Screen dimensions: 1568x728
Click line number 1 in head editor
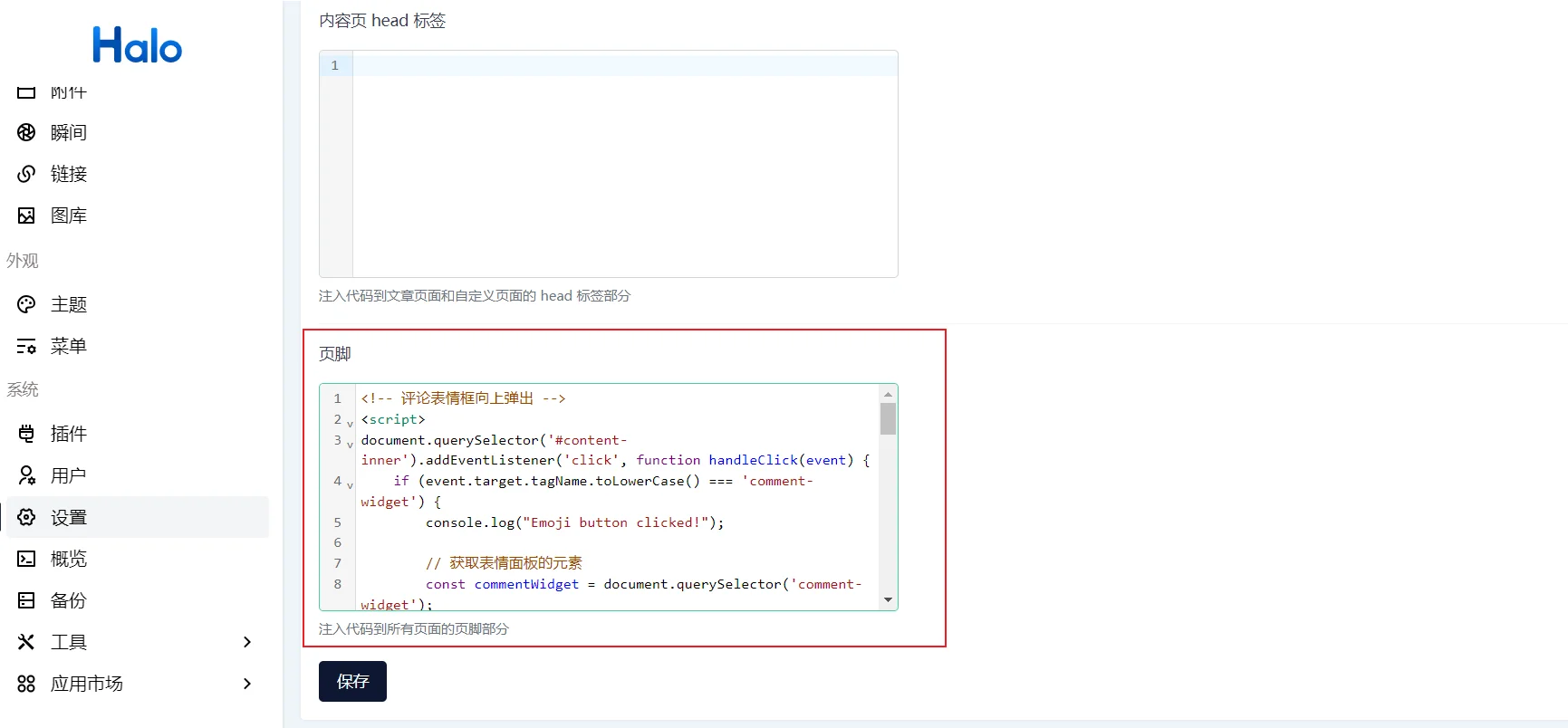point(335,65)
